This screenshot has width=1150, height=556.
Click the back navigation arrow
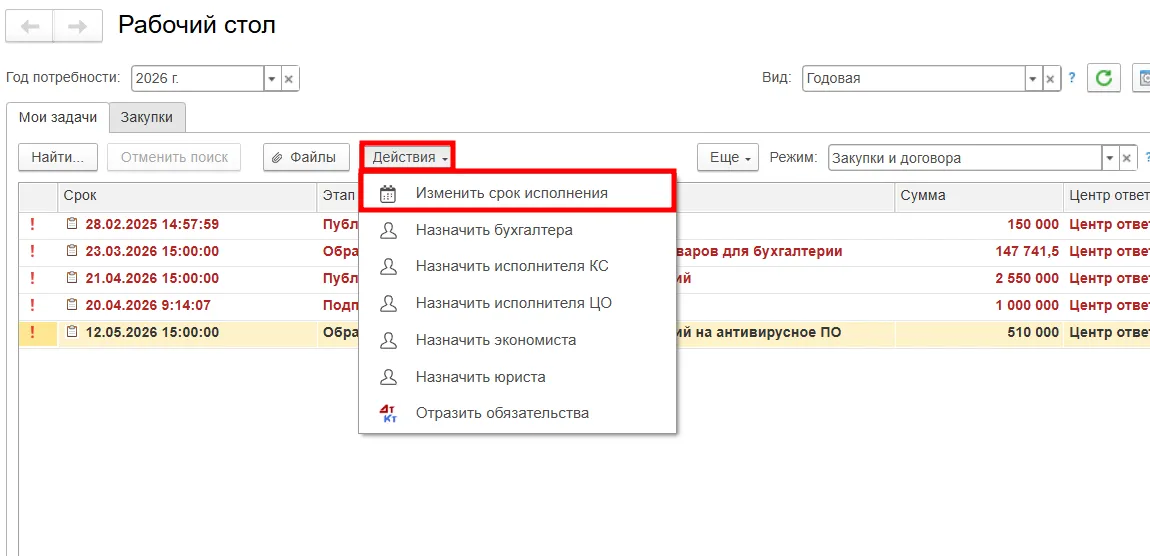click(x=29, y=27)
